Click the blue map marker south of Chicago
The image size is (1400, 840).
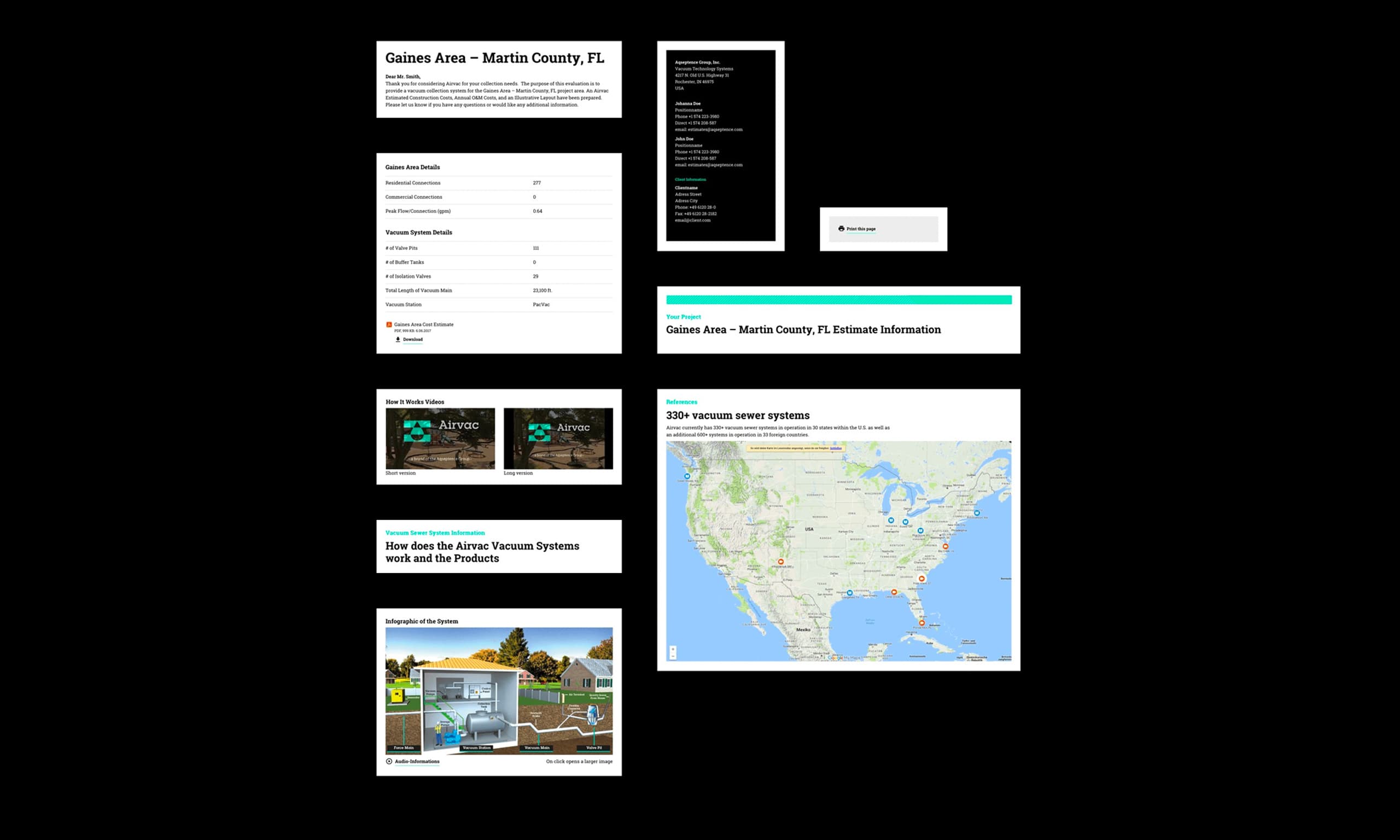891,520
